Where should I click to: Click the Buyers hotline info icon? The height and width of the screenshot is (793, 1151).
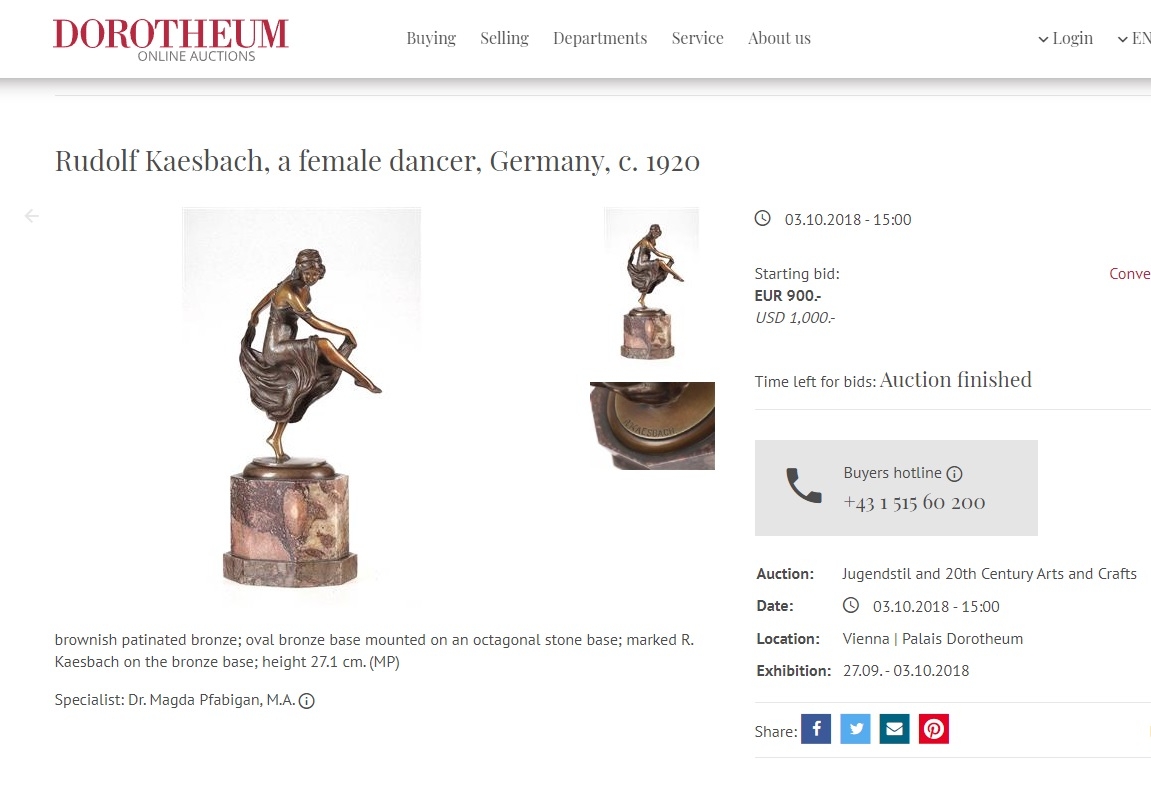pos(954,474)
